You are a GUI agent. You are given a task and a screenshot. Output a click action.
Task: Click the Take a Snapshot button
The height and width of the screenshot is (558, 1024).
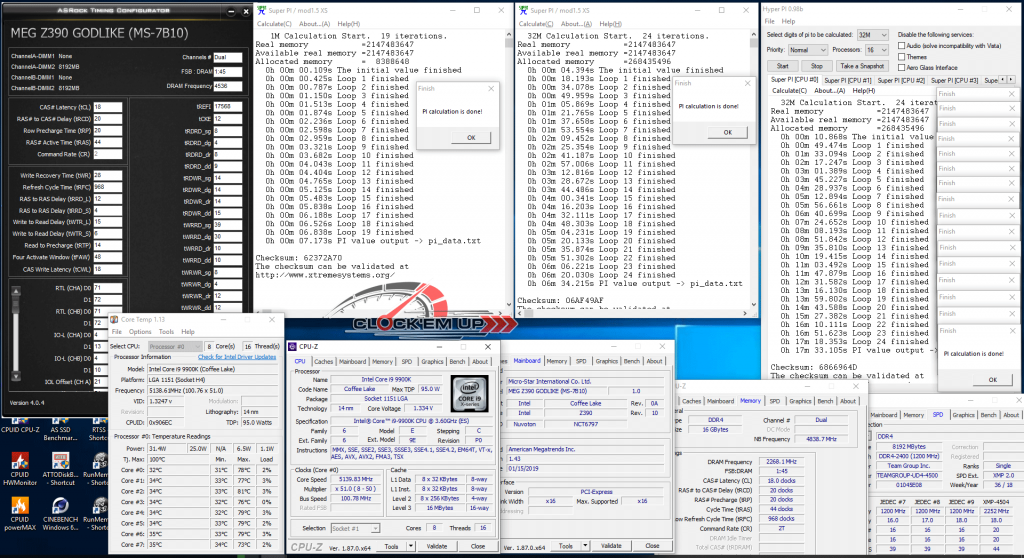tap(861, 66)
